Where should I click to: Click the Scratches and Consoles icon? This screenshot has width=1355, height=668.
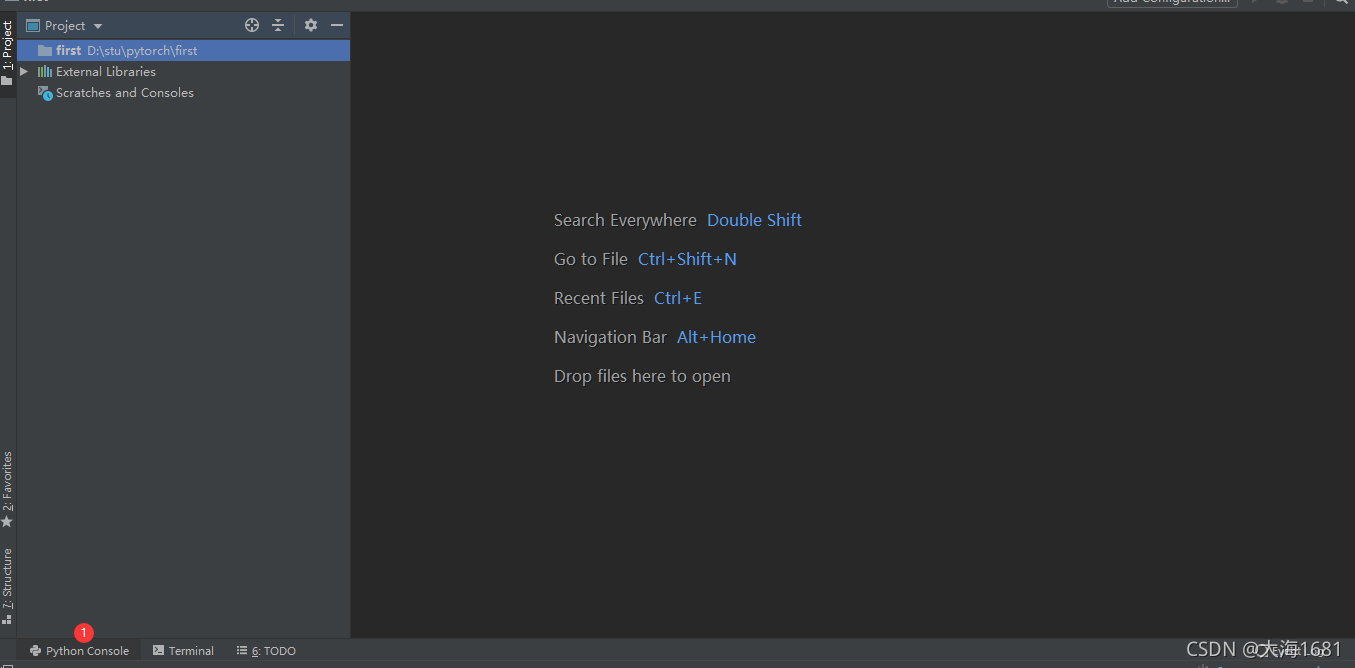click(45, 93)
